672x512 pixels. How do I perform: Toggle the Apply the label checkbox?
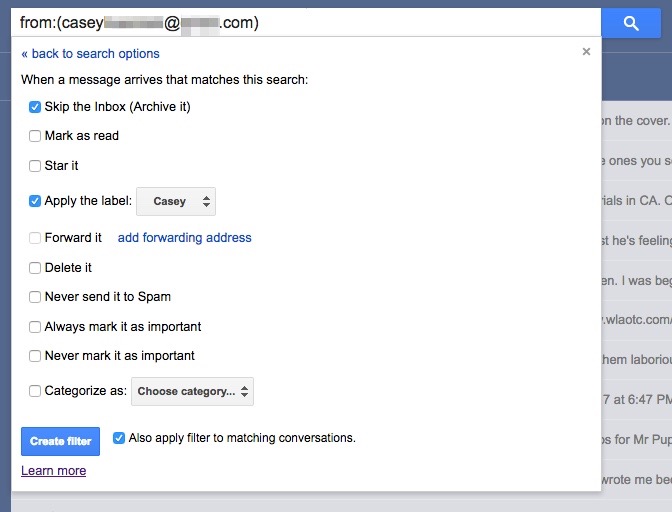pos(35,201)
